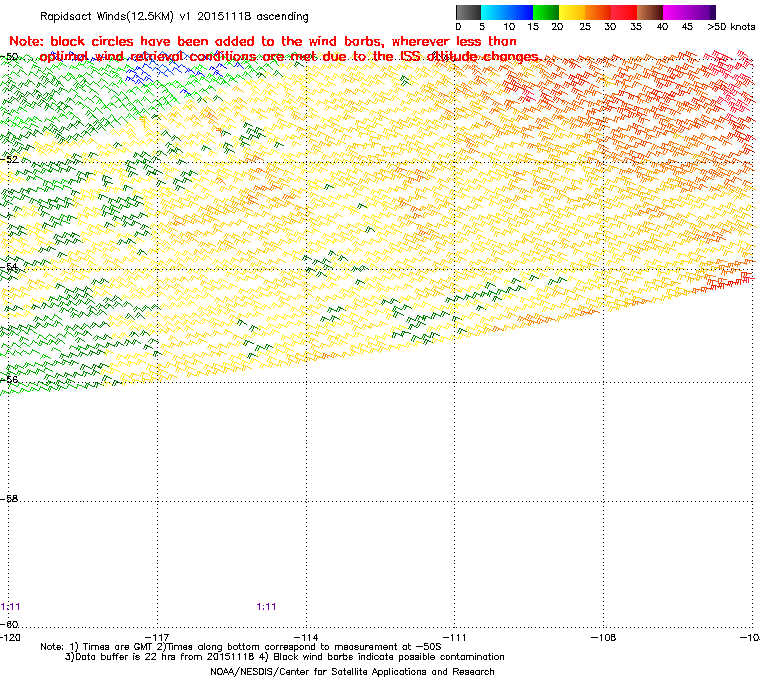The width and height of the screenshot is (760, 688).
Task: Pick the brown 35–40 knots legend segment
Action: [x=650, y=12]
